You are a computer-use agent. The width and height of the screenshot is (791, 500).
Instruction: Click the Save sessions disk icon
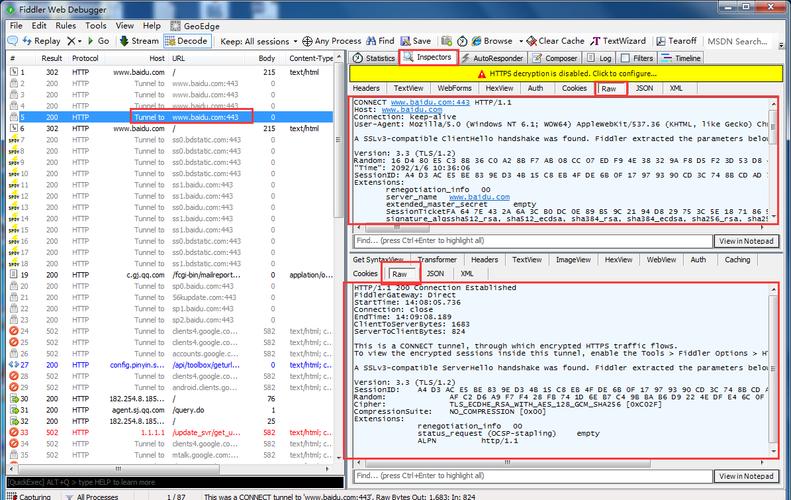click(405, 41)
